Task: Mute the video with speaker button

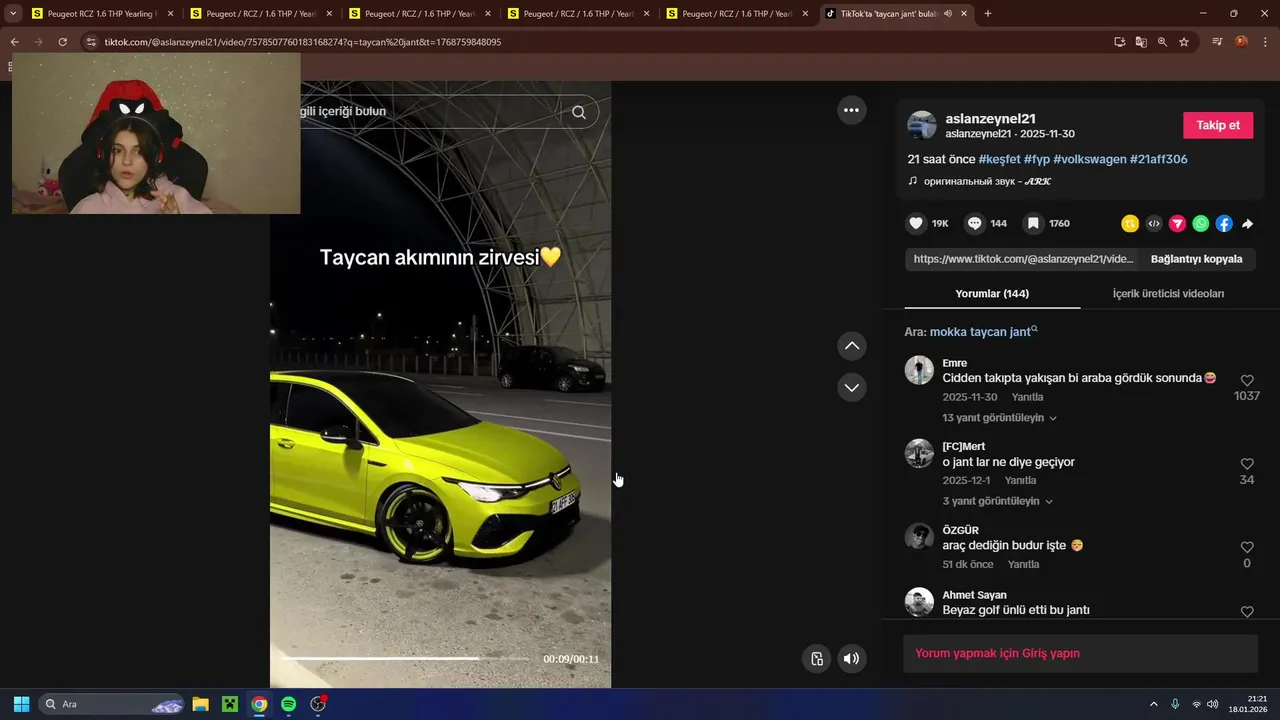Action: coord(851,658)
